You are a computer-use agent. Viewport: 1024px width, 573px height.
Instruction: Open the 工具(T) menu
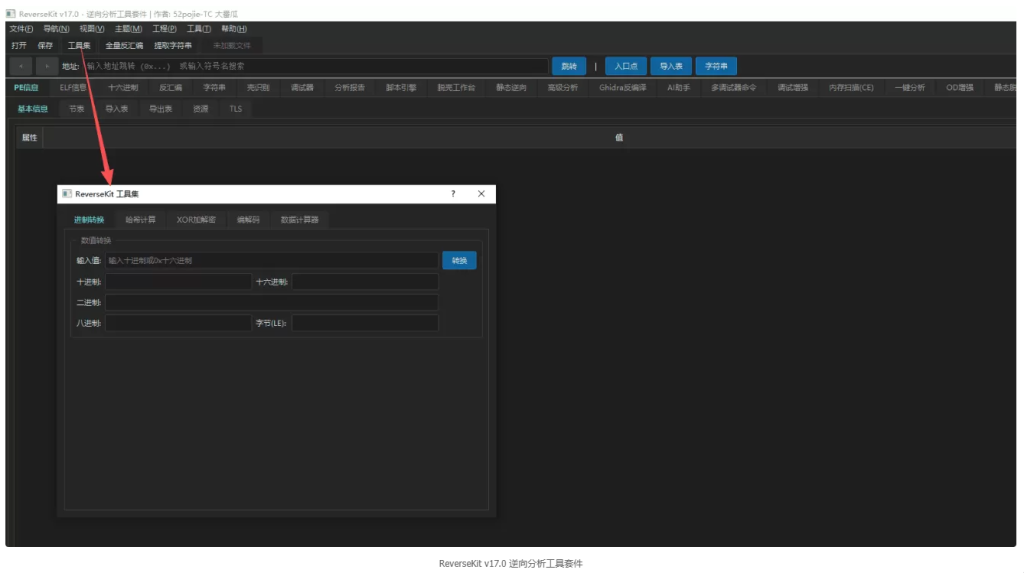coord(199,29)
